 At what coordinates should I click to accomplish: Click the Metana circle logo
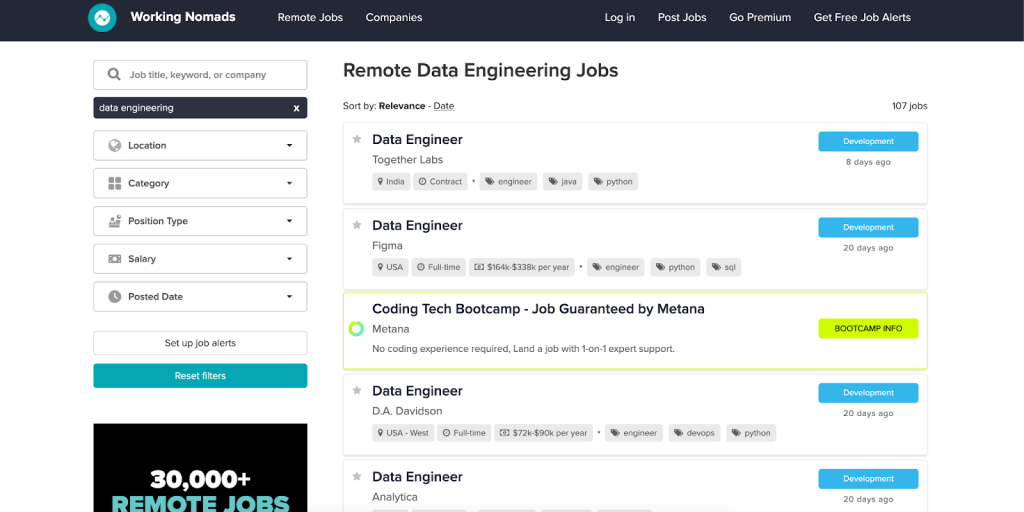[356, 328]
